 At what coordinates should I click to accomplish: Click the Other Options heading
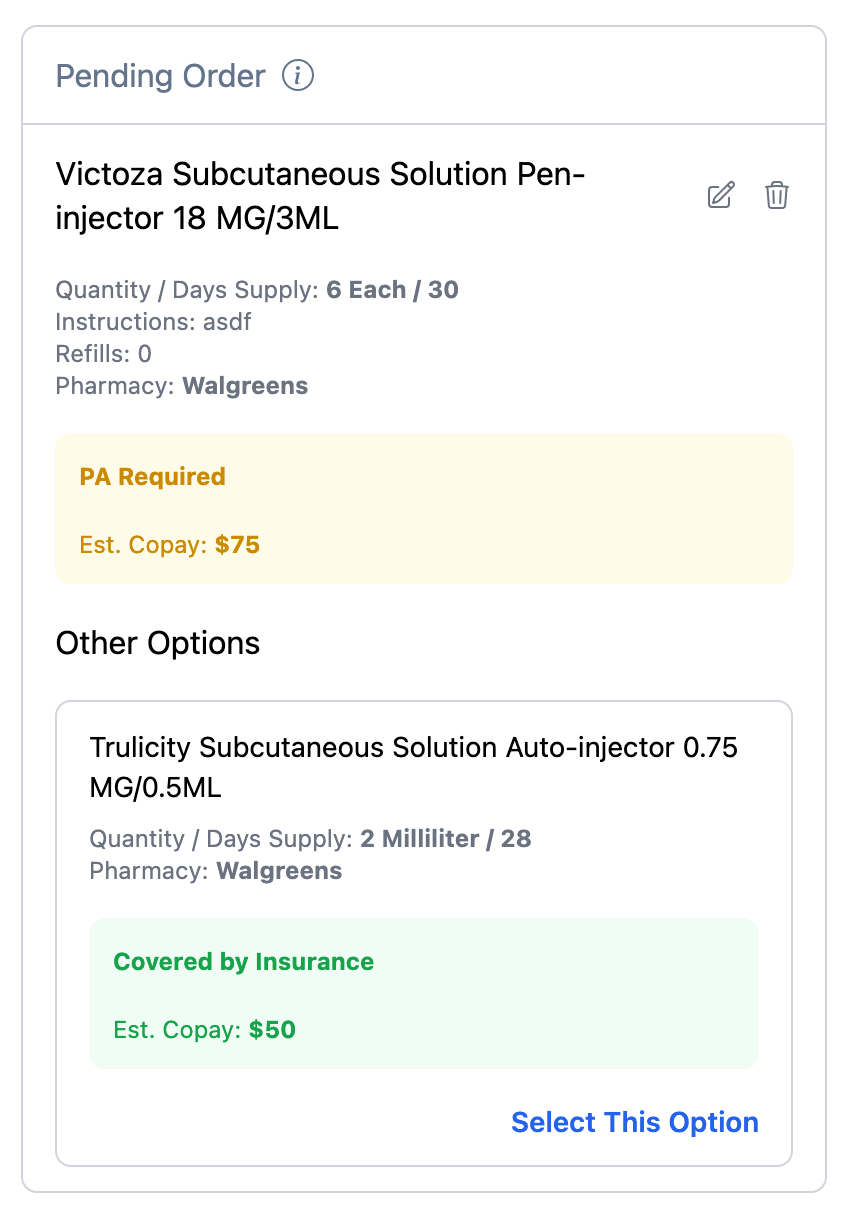[x=158, y=642]
